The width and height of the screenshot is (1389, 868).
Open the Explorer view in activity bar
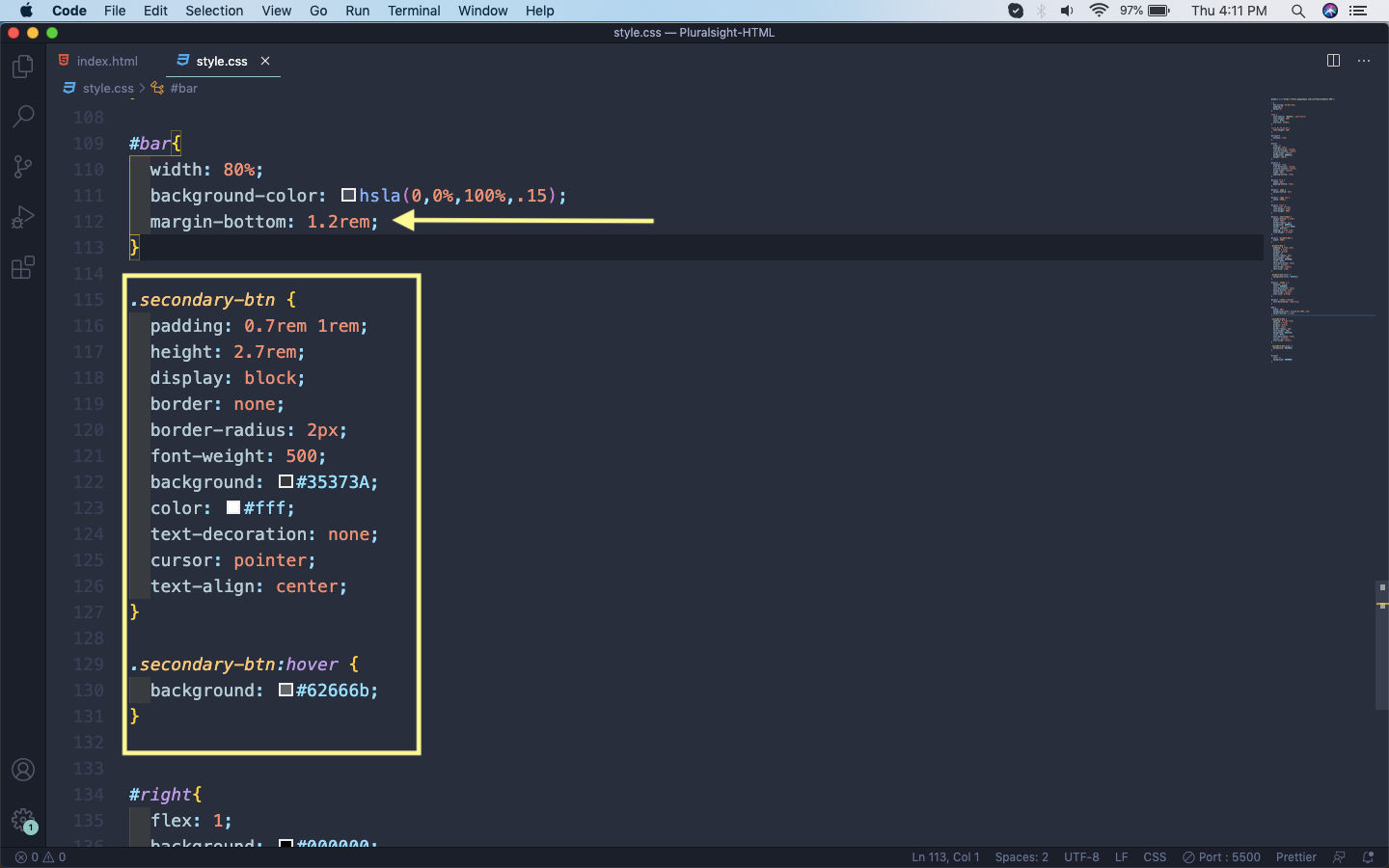23,67
